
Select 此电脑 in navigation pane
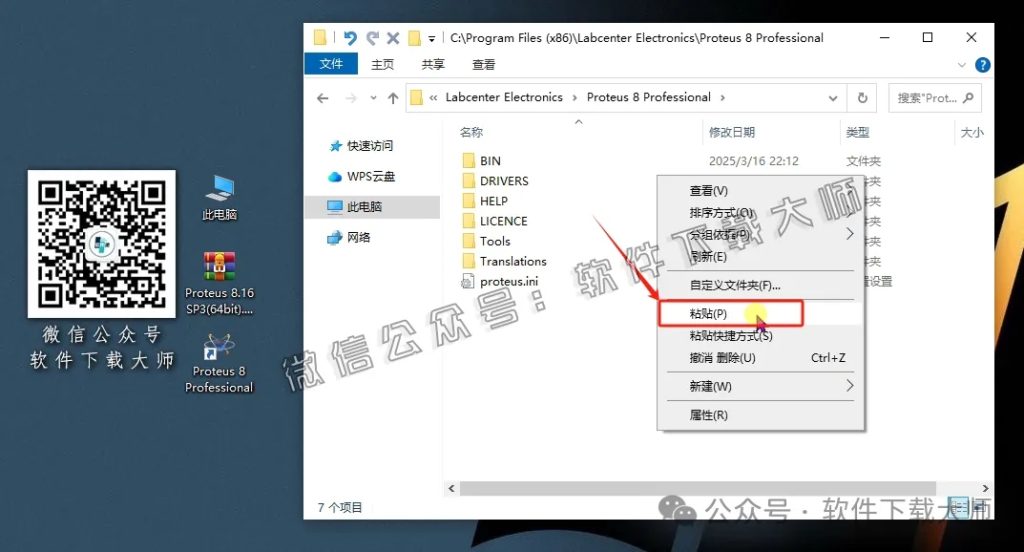(372, 206)
